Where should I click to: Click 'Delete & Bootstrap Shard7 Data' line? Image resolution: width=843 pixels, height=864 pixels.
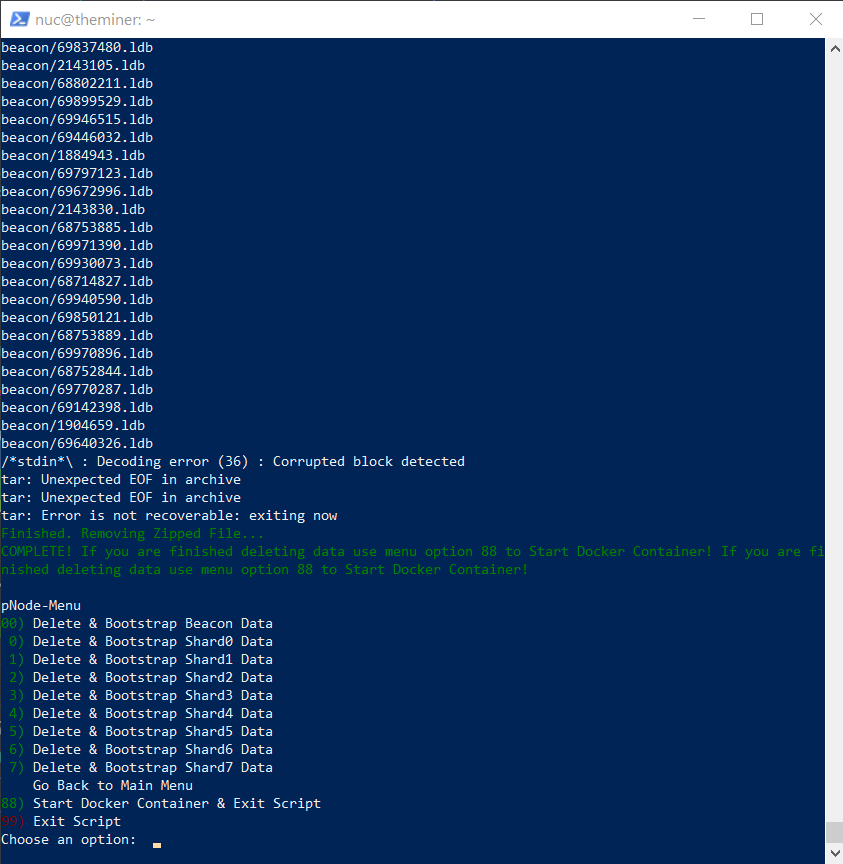pos(141,768)
